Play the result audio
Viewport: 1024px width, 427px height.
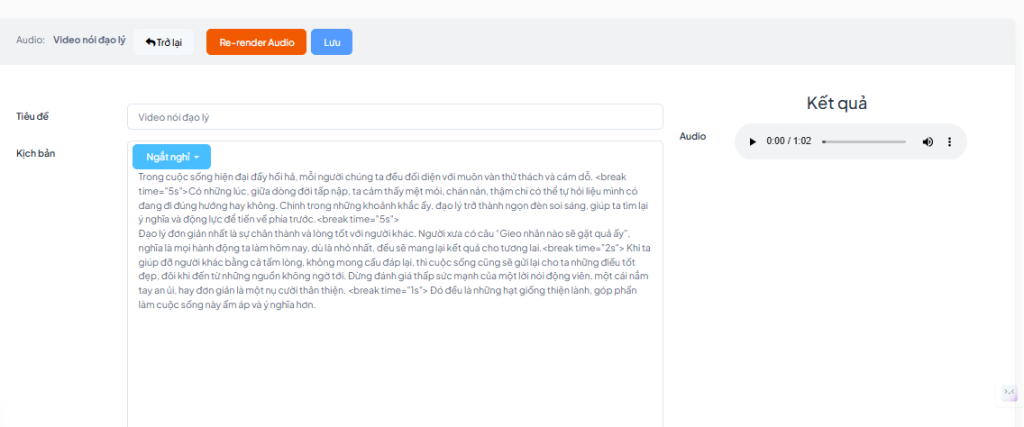coord(753,142)
